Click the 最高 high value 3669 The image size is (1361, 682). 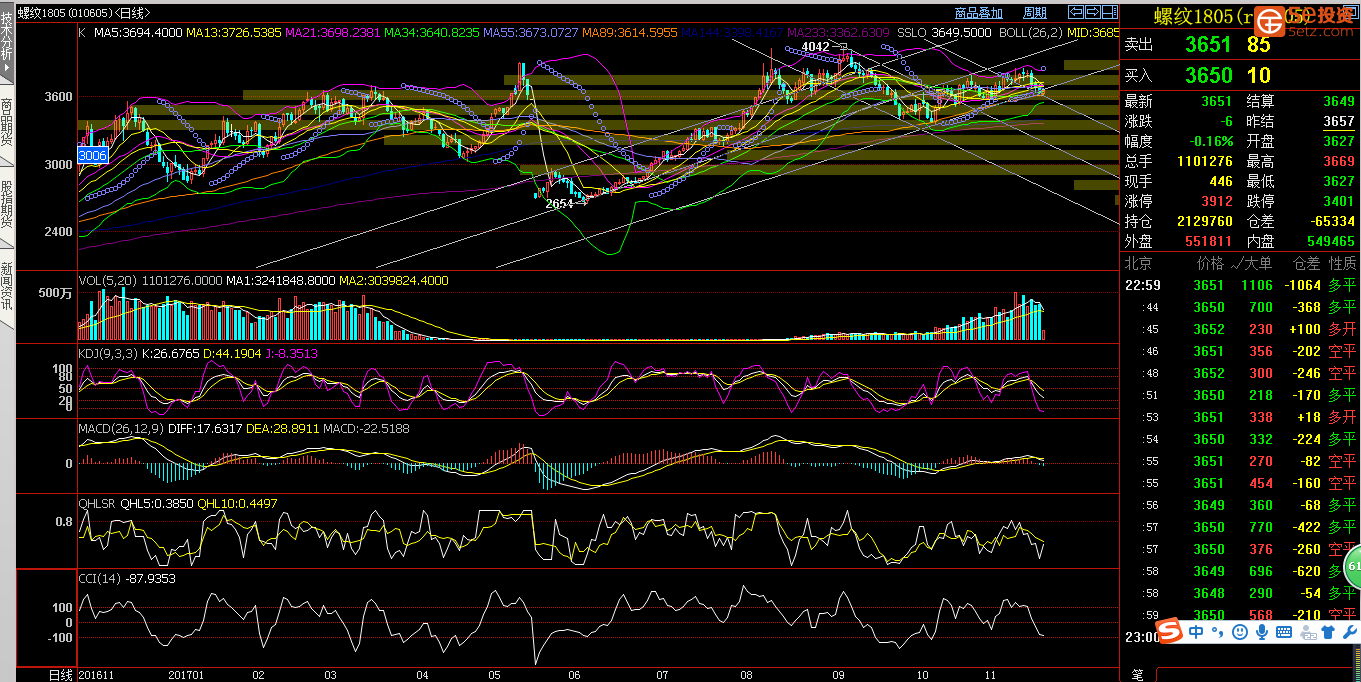tap(1339, 161)
